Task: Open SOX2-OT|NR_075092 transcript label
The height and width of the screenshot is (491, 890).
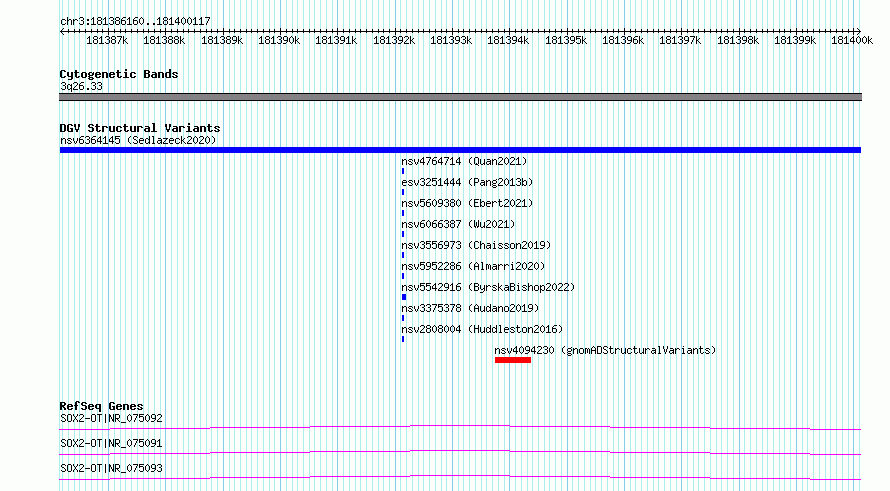Action: (111, 418)
